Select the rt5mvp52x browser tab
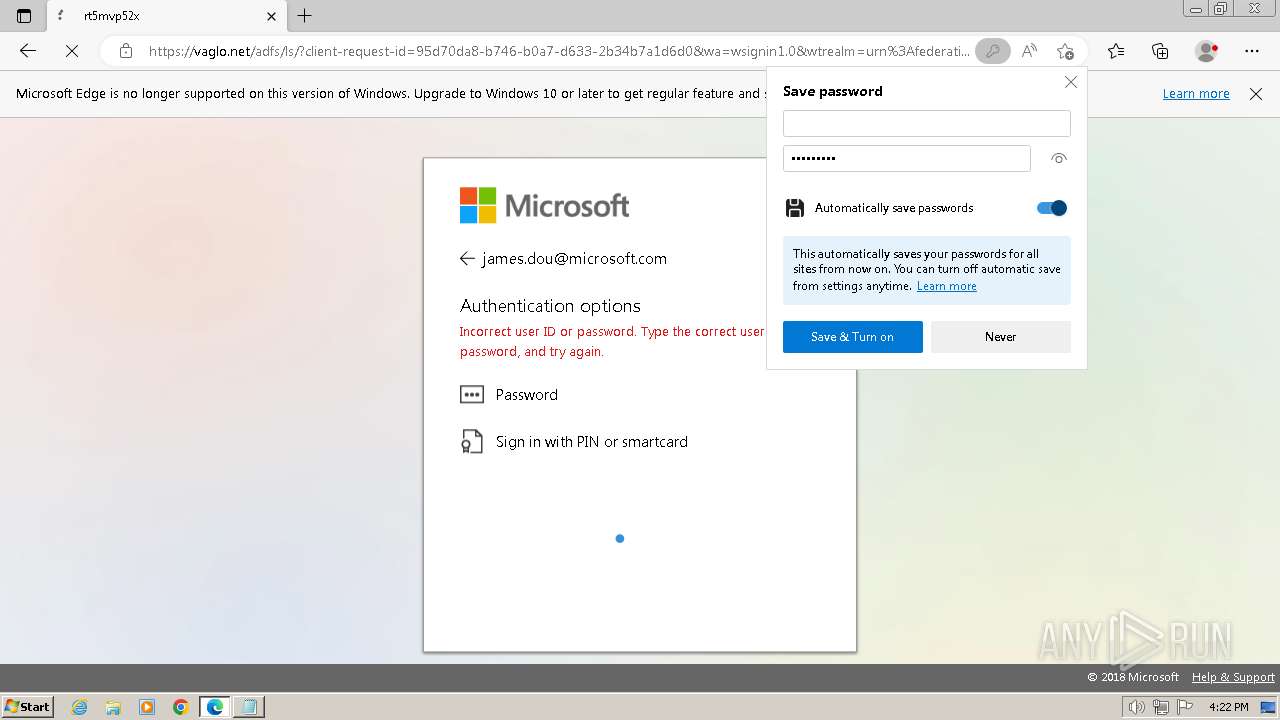This screenshot has height=720, width=1280. pos(166,16)
